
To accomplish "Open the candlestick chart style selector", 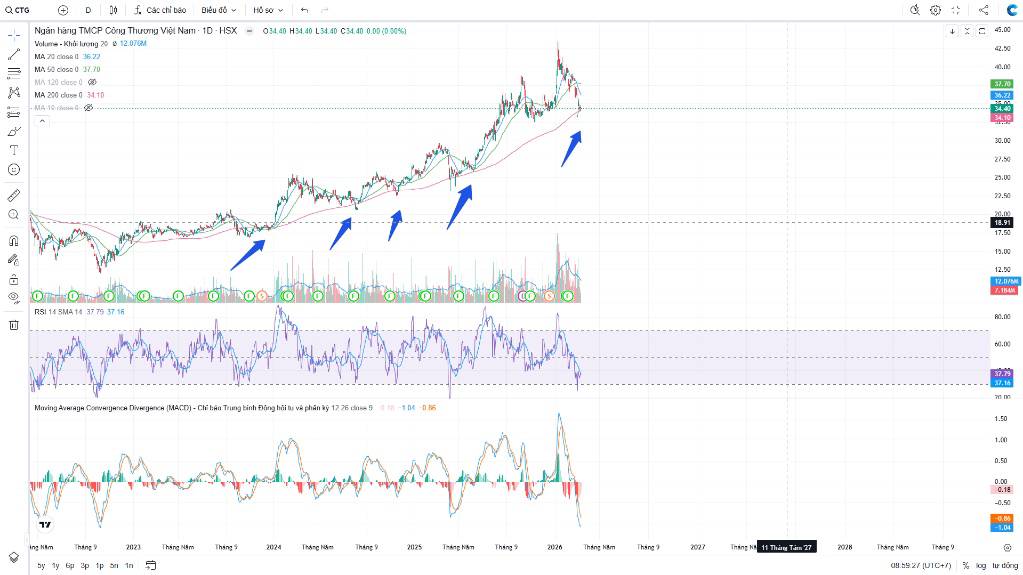I will click(x=114, y=10).
